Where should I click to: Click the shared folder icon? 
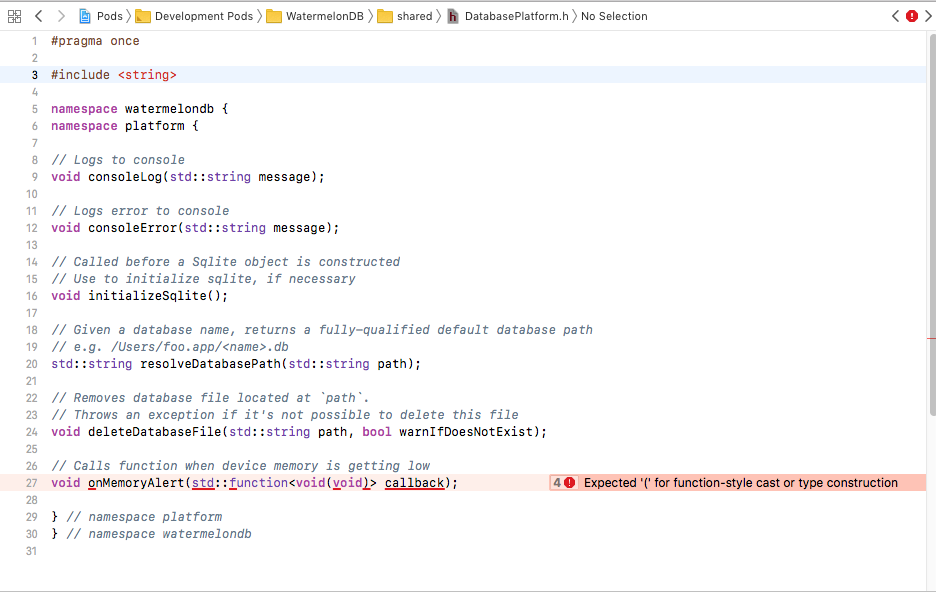click(385, 16)
